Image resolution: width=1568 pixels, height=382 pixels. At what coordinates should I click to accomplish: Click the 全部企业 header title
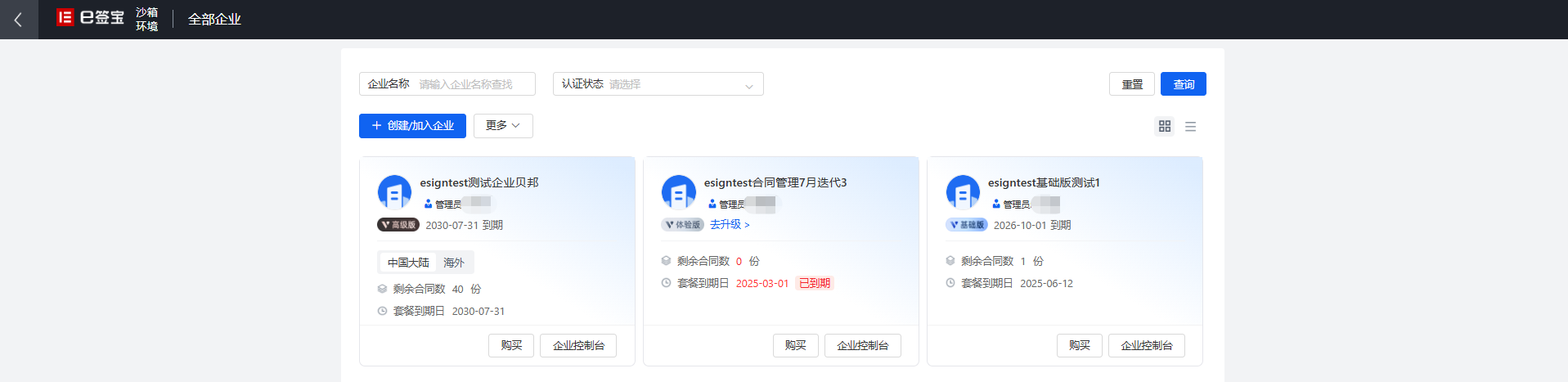(214, 20)
